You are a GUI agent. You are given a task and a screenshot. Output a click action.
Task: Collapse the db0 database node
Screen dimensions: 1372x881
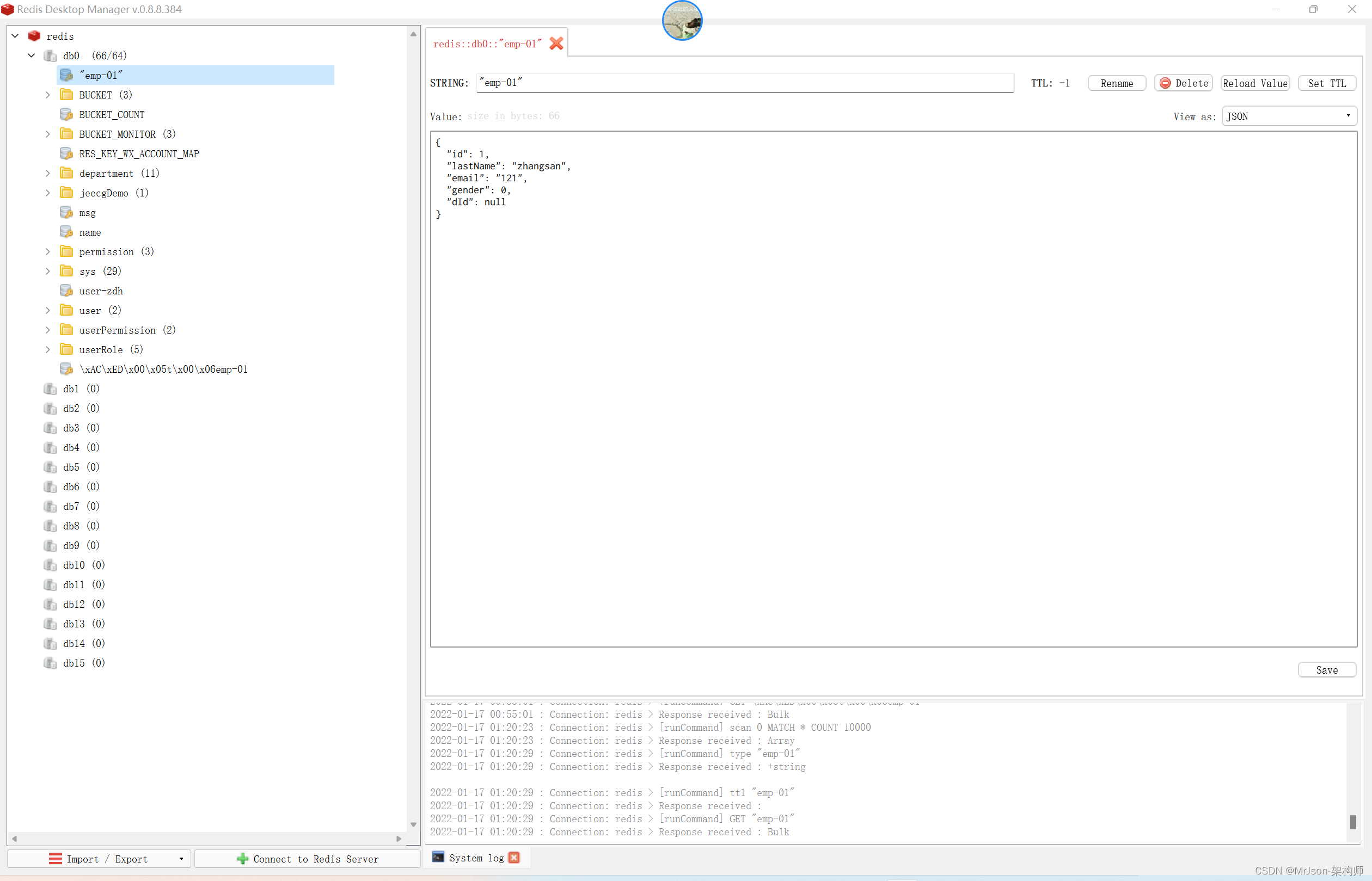[32, 56]
